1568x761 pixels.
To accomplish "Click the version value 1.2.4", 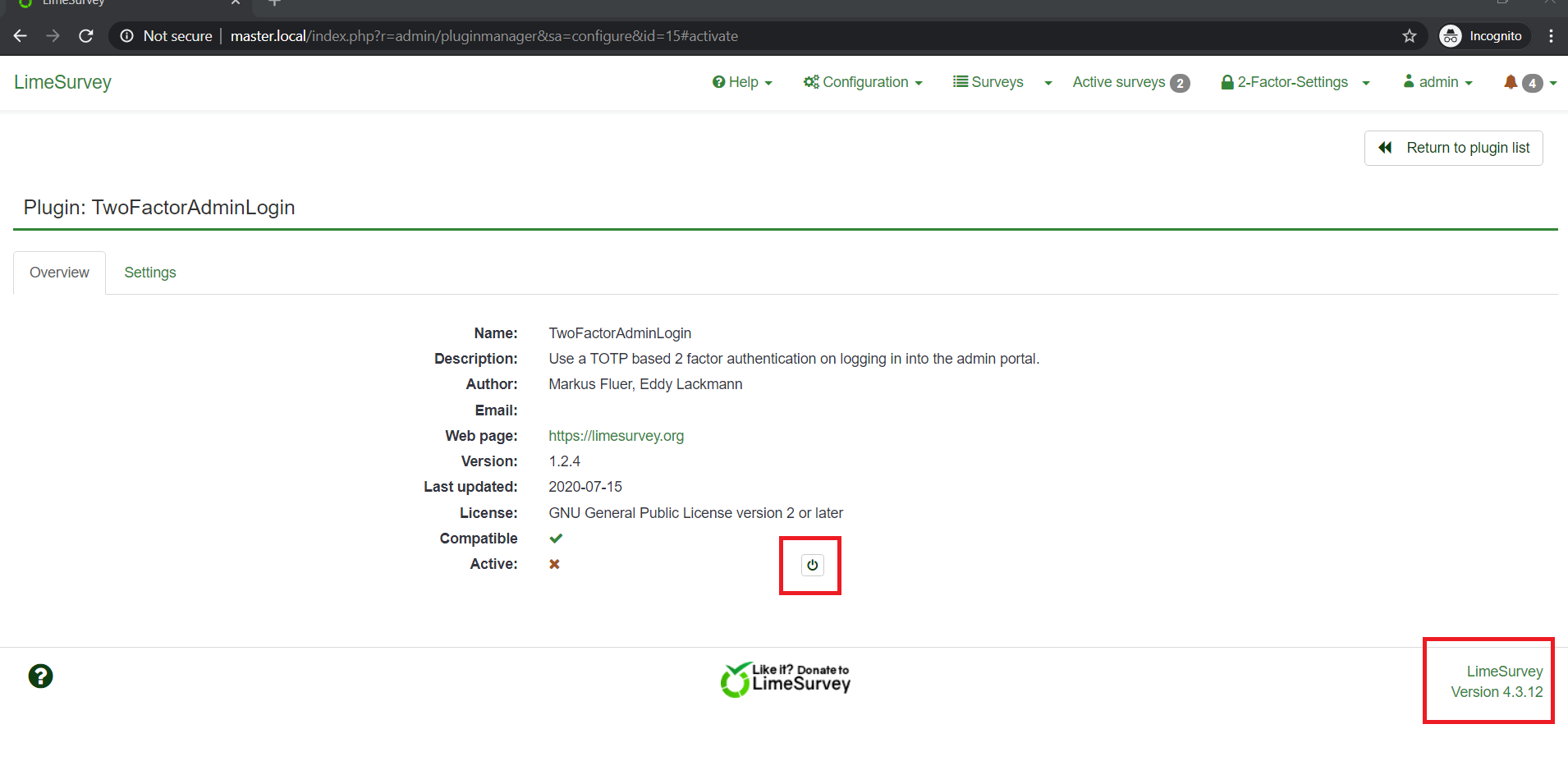I will (565, 461).
